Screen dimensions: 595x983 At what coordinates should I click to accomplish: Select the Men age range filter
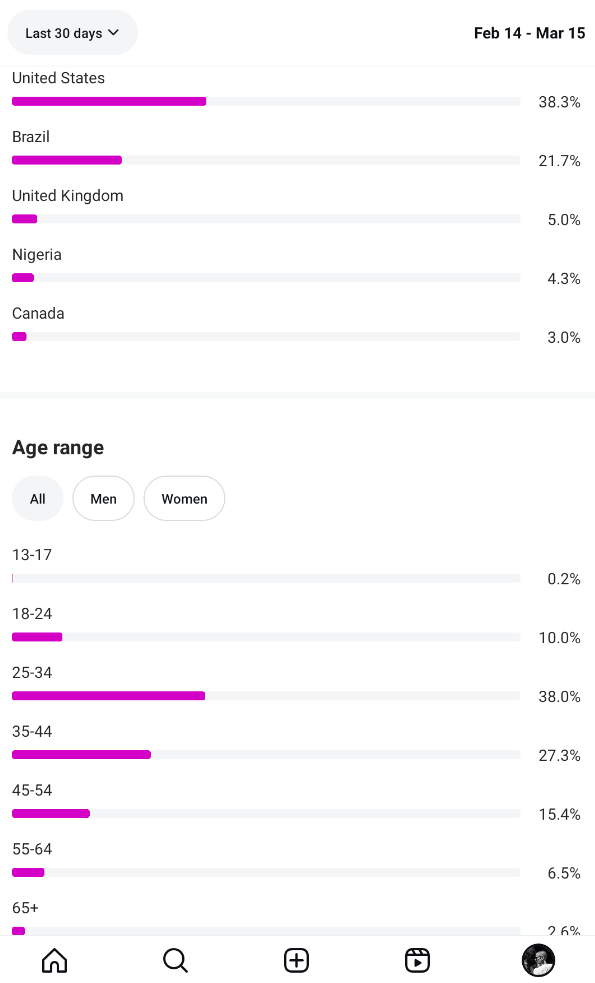click(103, 498)
